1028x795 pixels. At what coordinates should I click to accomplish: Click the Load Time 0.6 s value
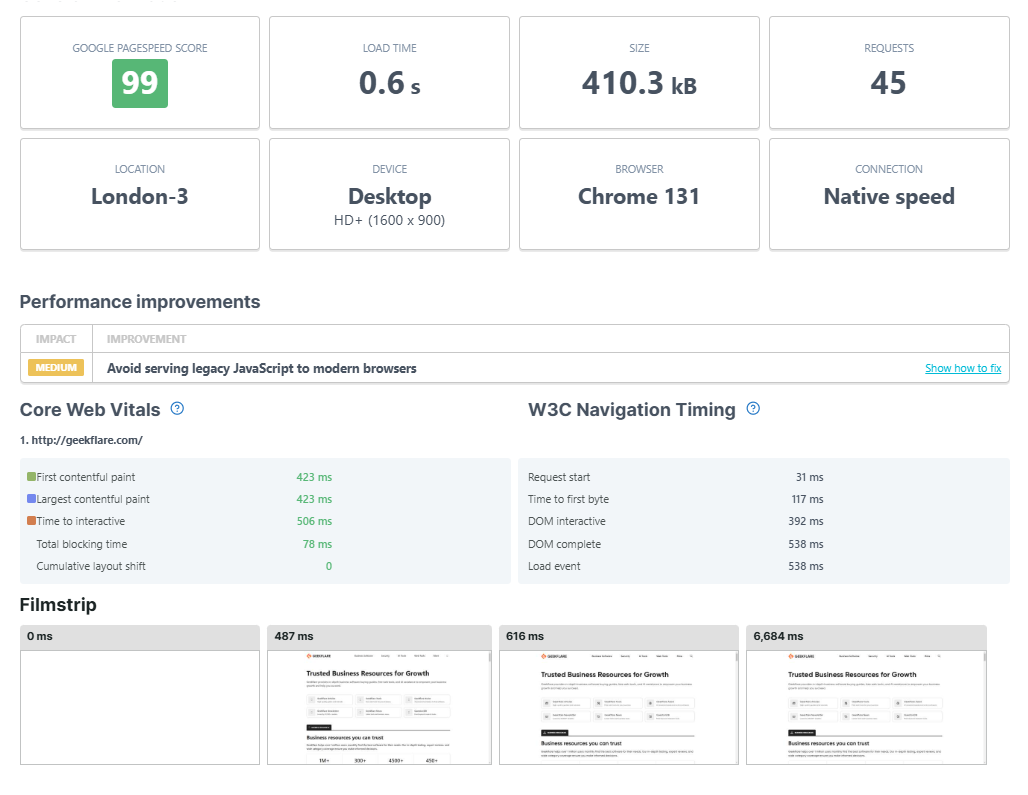389,83
